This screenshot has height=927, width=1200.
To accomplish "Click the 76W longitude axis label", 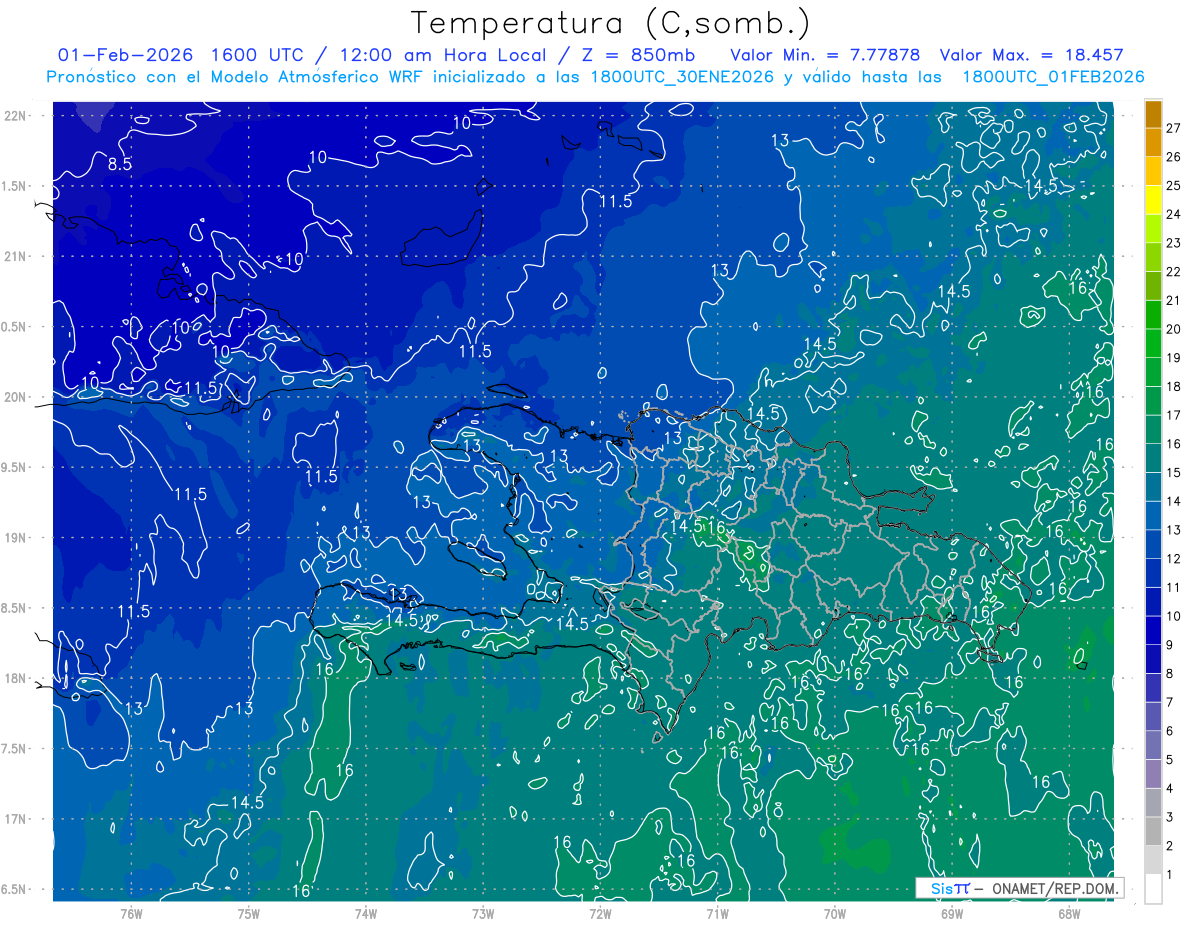I will coord(131,913).
